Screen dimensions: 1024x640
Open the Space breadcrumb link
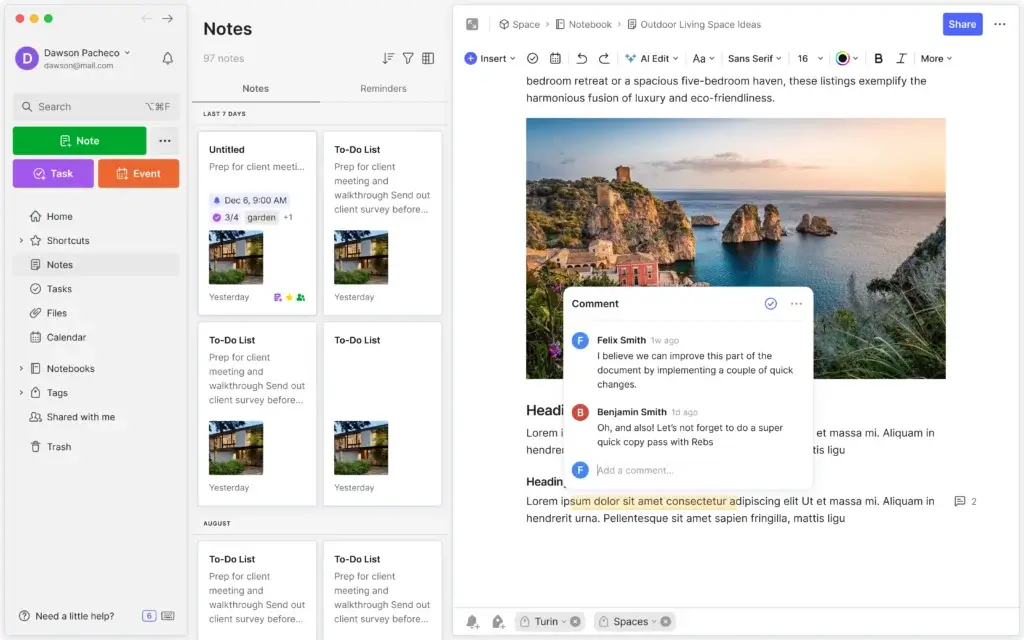click(x=520, y=24)
